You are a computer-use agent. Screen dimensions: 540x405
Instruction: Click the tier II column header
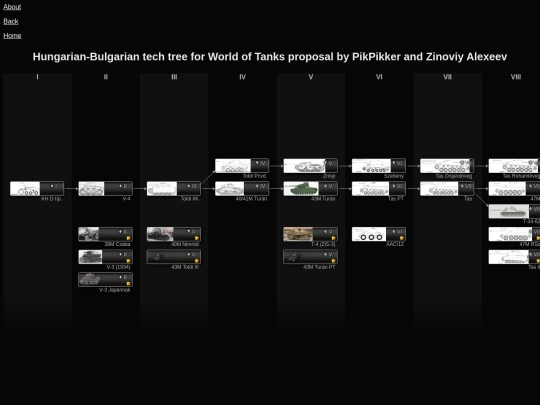tap(106, 77)
